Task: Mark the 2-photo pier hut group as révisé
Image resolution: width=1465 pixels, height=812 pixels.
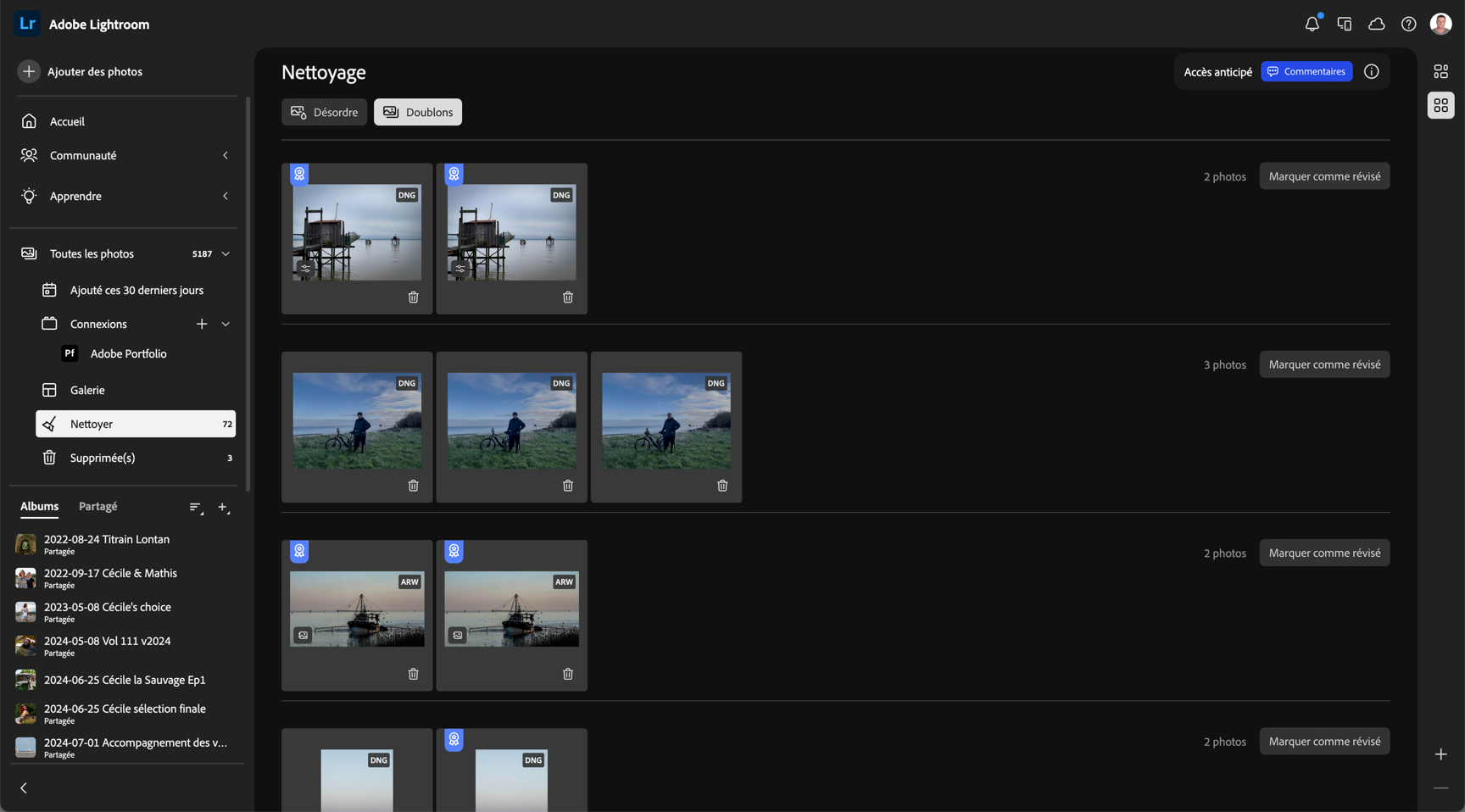Action: 1324,176
